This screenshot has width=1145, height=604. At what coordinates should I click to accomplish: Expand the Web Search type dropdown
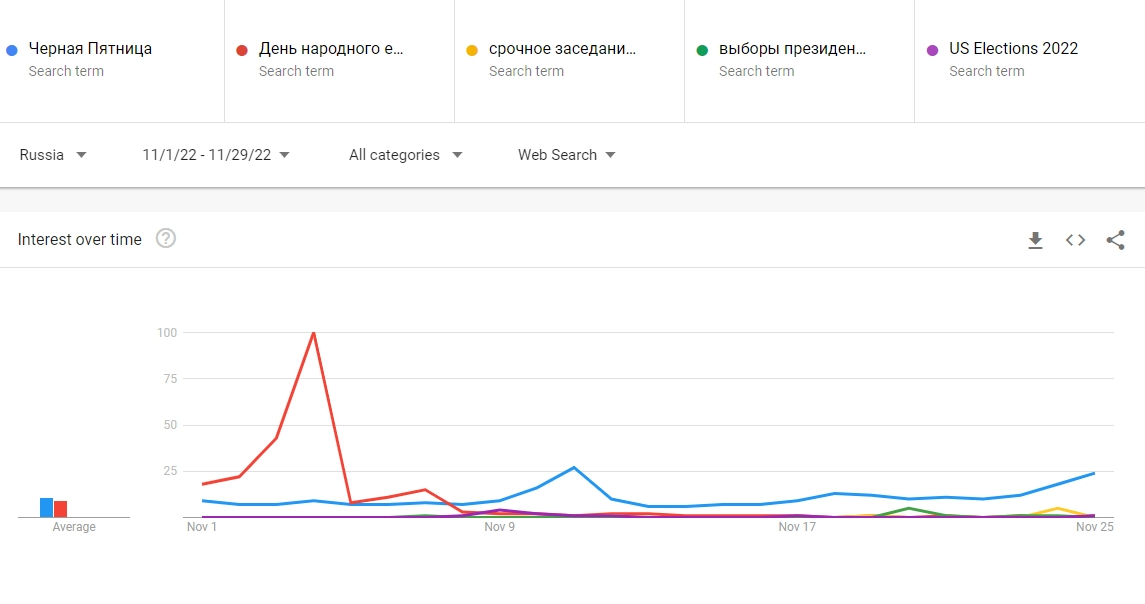pos(566,155)
